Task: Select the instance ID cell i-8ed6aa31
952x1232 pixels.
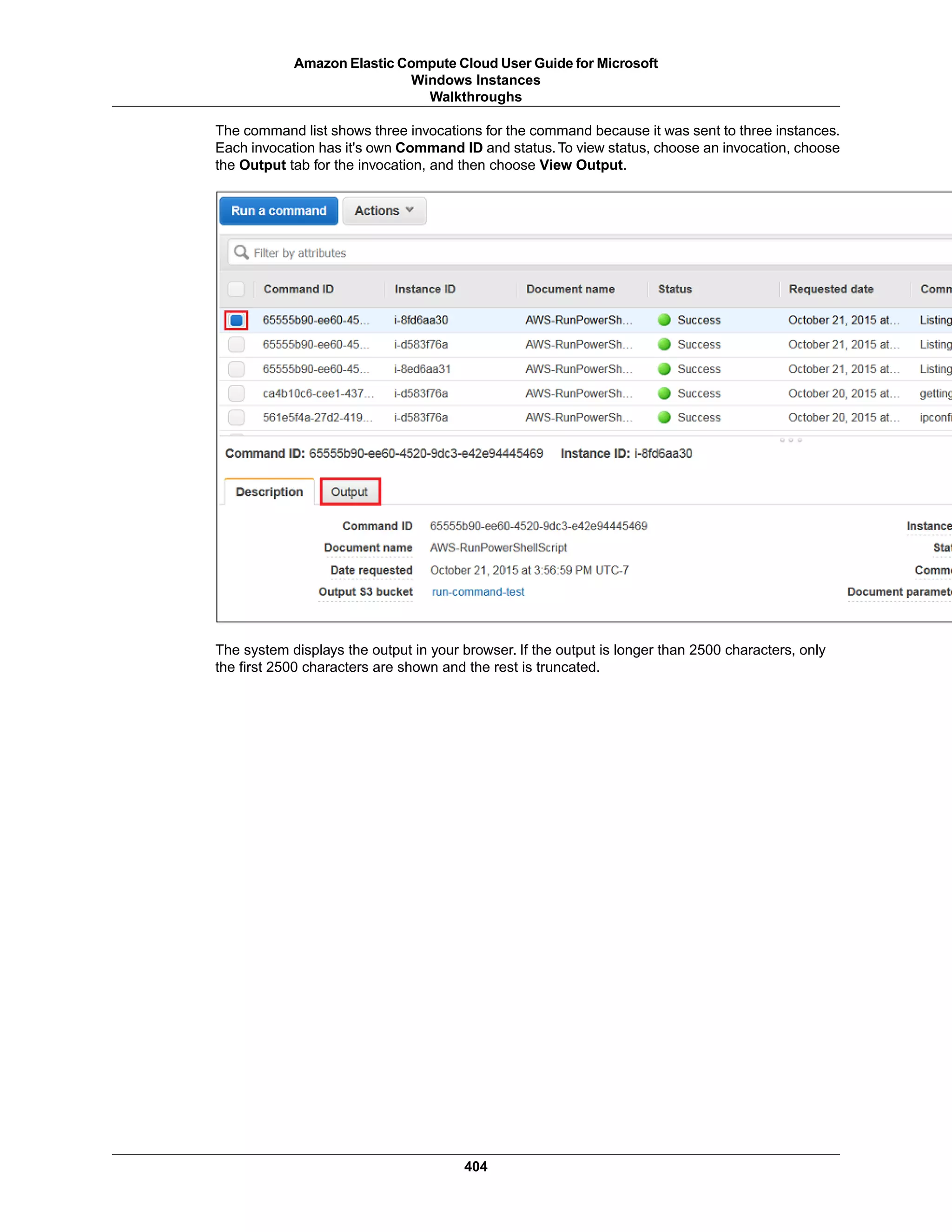Action: pyautogui.click(x=423, y=369)
